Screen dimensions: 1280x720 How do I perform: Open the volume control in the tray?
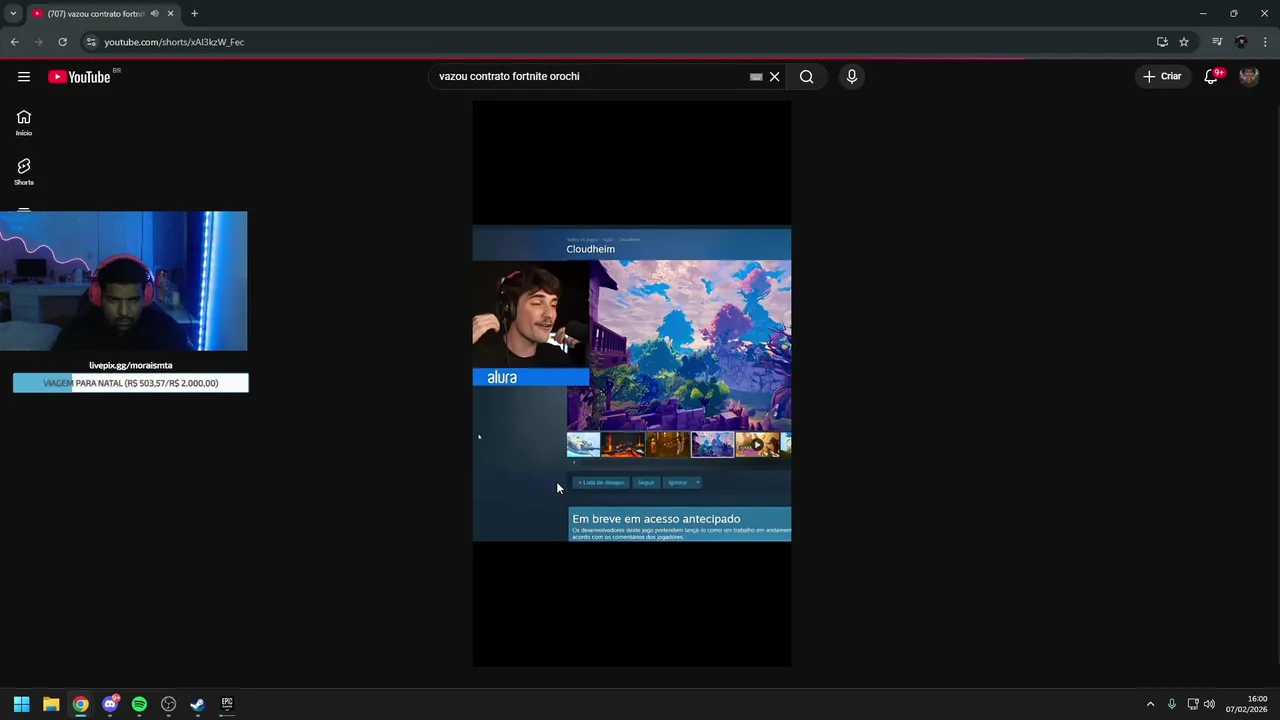[1210, 704]
